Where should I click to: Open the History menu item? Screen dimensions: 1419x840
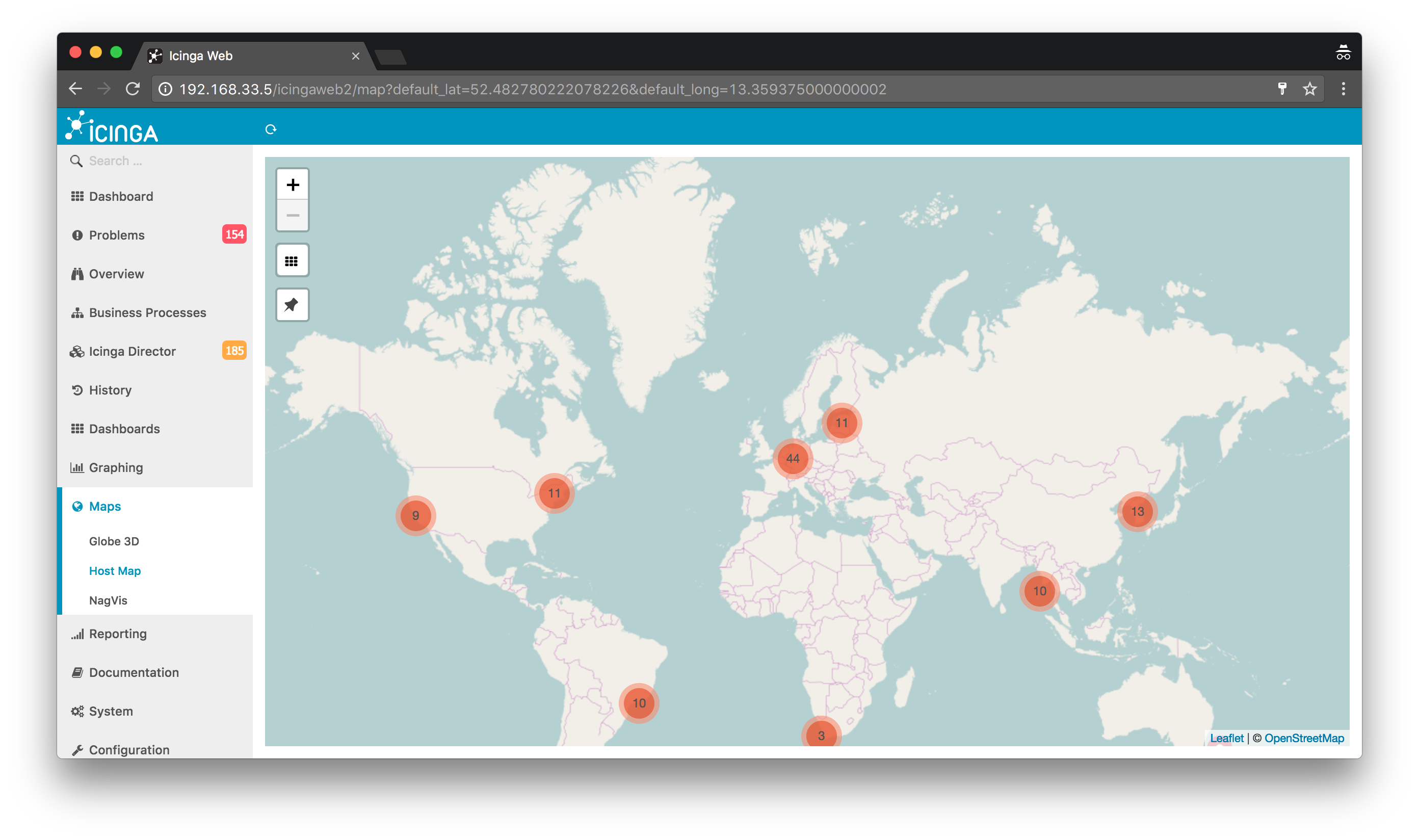pyautogui.click(x=154, y=390)
